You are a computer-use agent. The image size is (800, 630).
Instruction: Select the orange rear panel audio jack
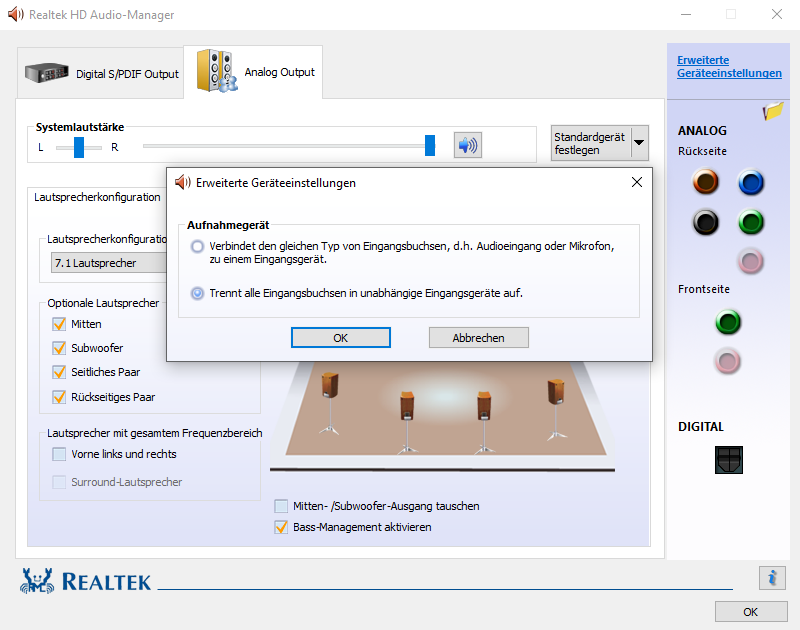705,182
